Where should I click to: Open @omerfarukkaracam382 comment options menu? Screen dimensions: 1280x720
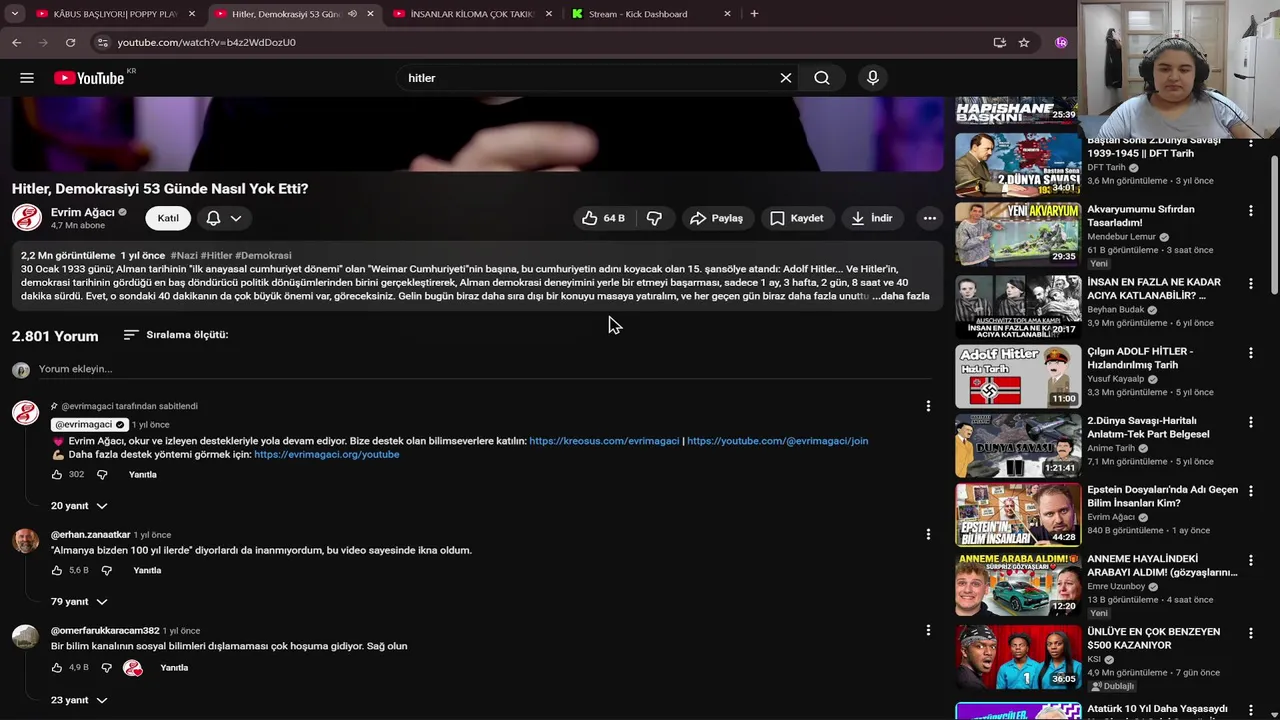tap(928, 631)
